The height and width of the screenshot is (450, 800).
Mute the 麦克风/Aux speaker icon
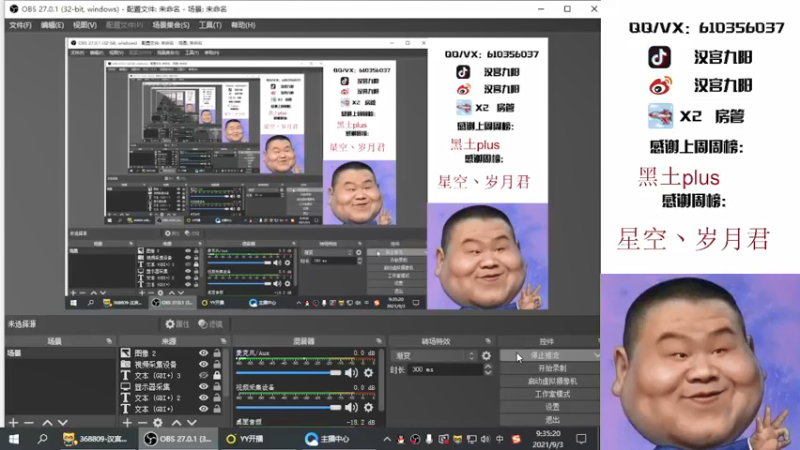click(351, 373)
